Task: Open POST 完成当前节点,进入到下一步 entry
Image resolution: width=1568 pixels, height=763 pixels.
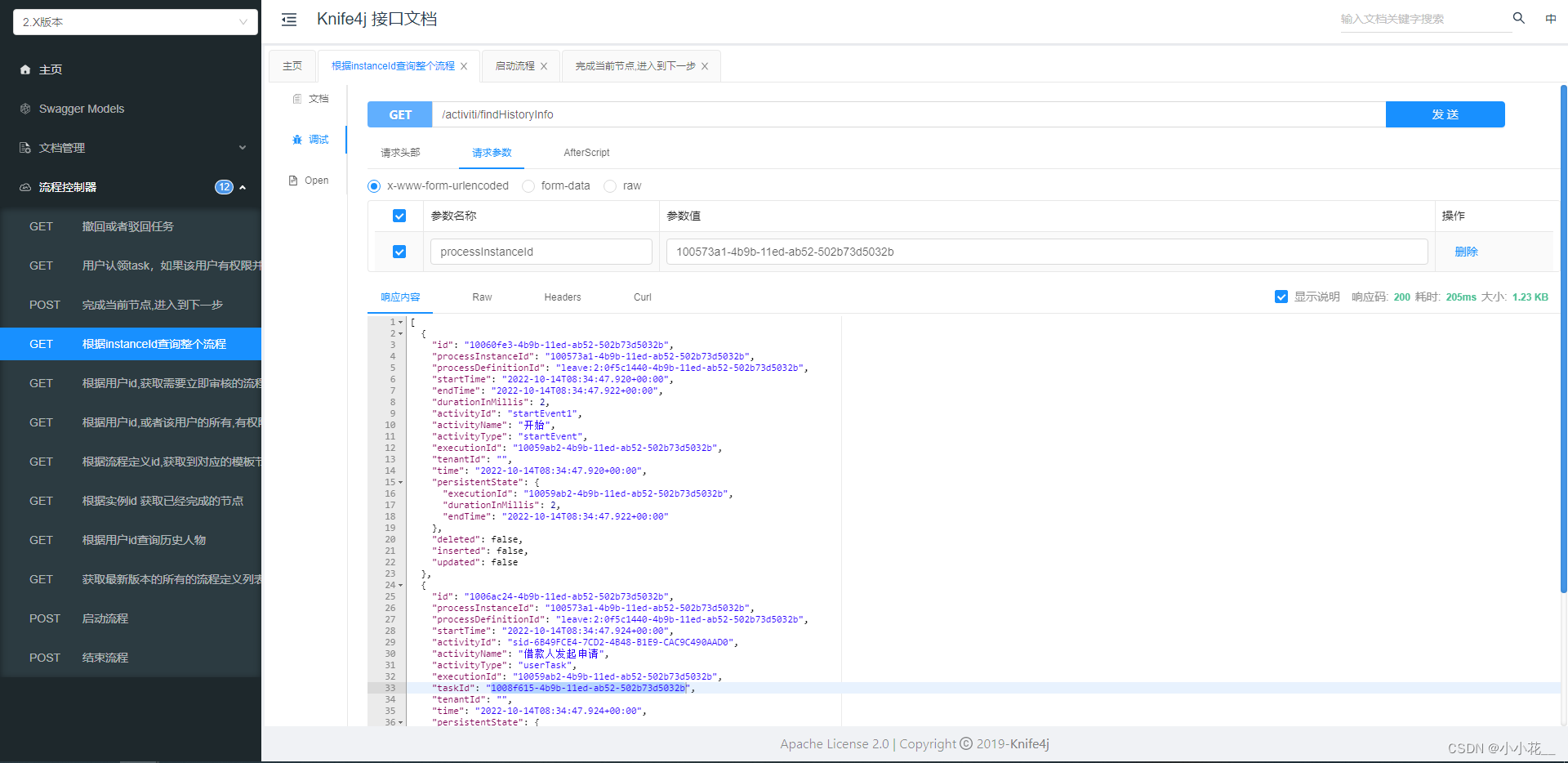Action: pos(131,305)
